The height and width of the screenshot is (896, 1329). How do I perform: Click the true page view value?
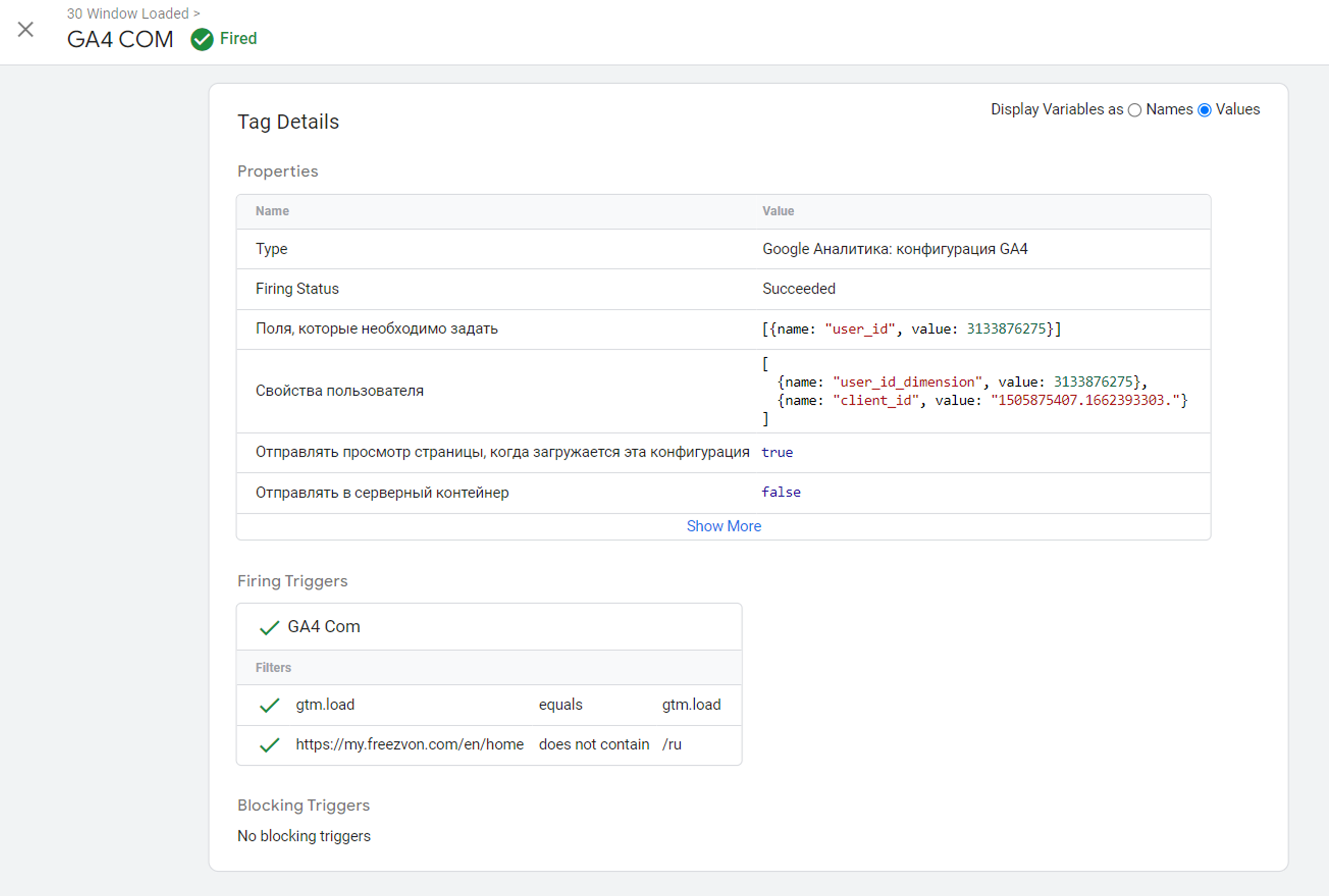point(777,453)
